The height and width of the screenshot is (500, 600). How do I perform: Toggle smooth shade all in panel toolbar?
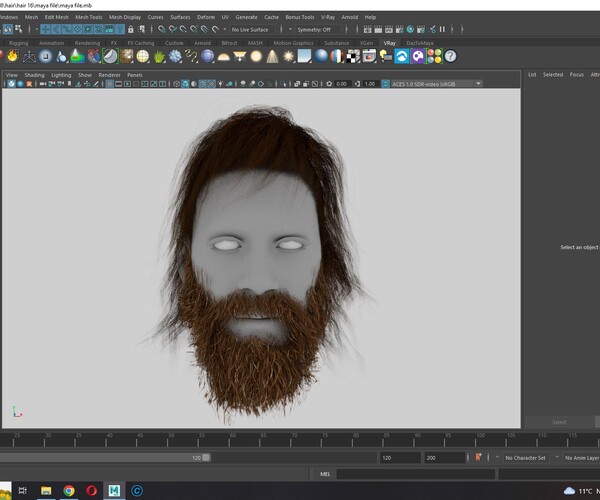tap(186, 84)
